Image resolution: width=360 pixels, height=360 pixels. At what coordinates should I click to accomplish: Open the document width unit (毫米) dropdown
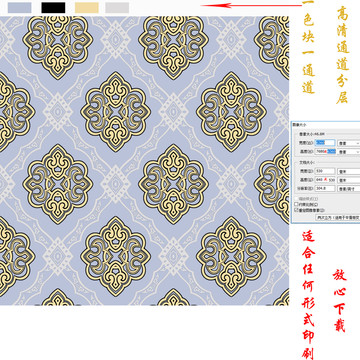[349, 171]
